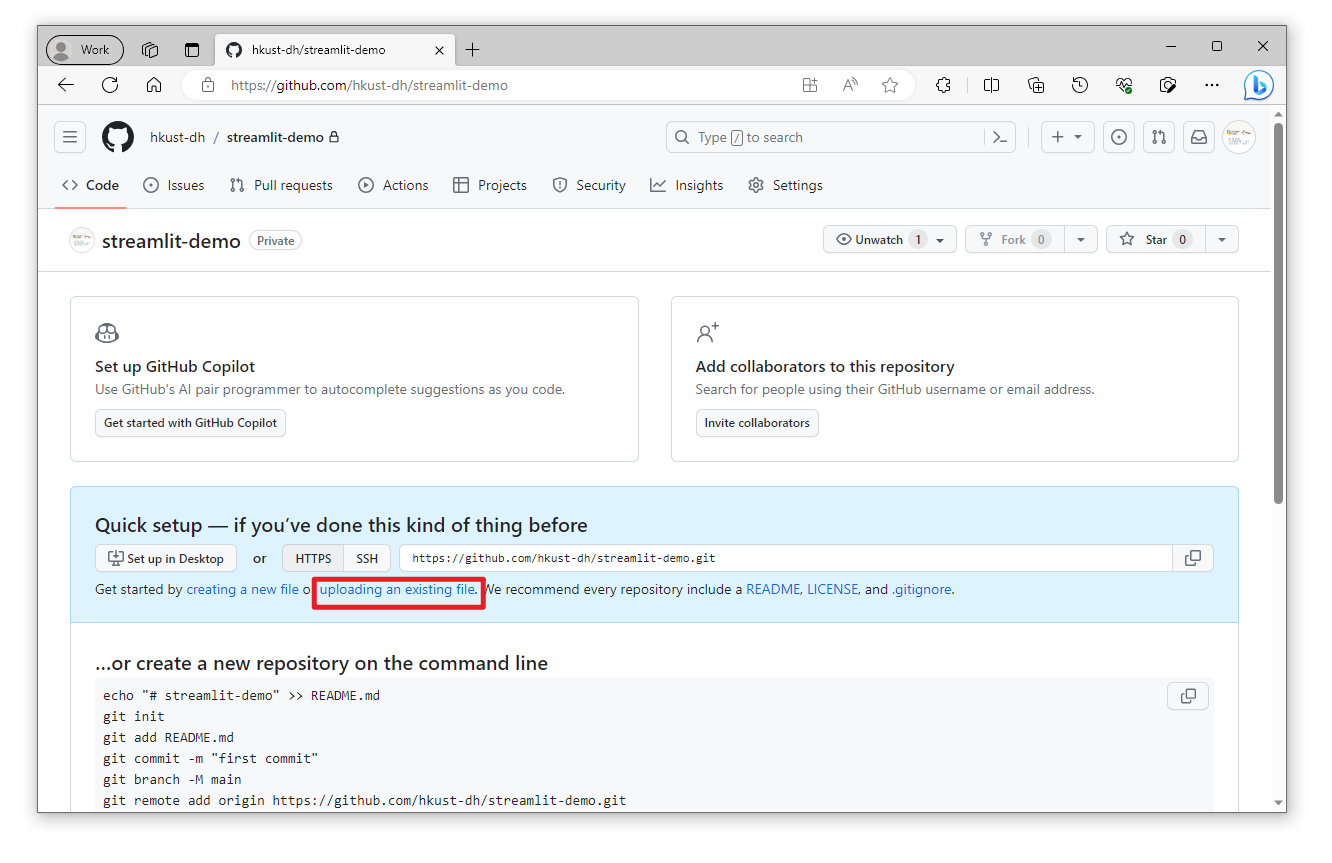Screen dimensions: 1332x863
Task: Copy the command line code snippet
Action: tap(1188, 696)
